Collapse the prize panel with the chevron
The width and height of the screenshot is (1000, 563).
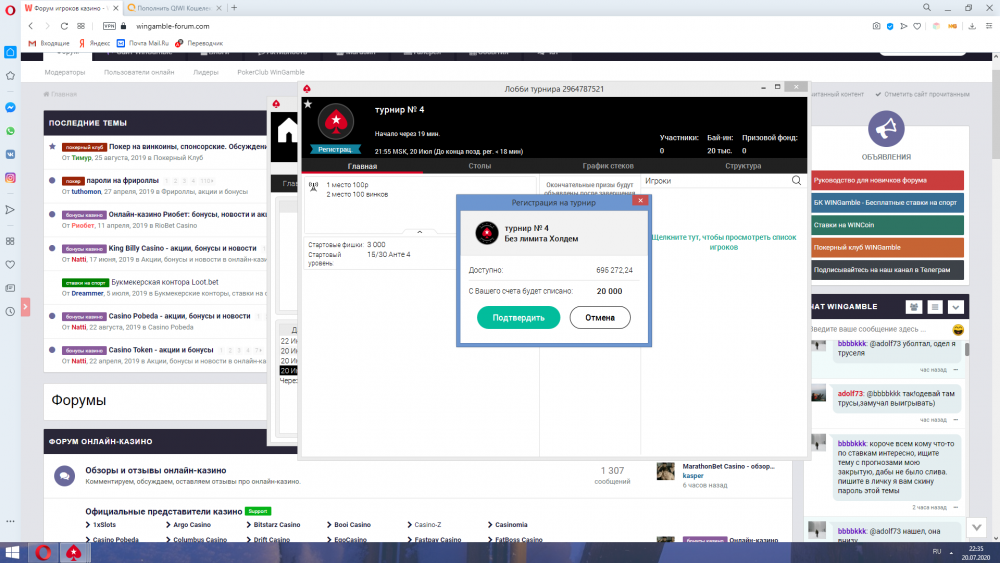(419, 232)
